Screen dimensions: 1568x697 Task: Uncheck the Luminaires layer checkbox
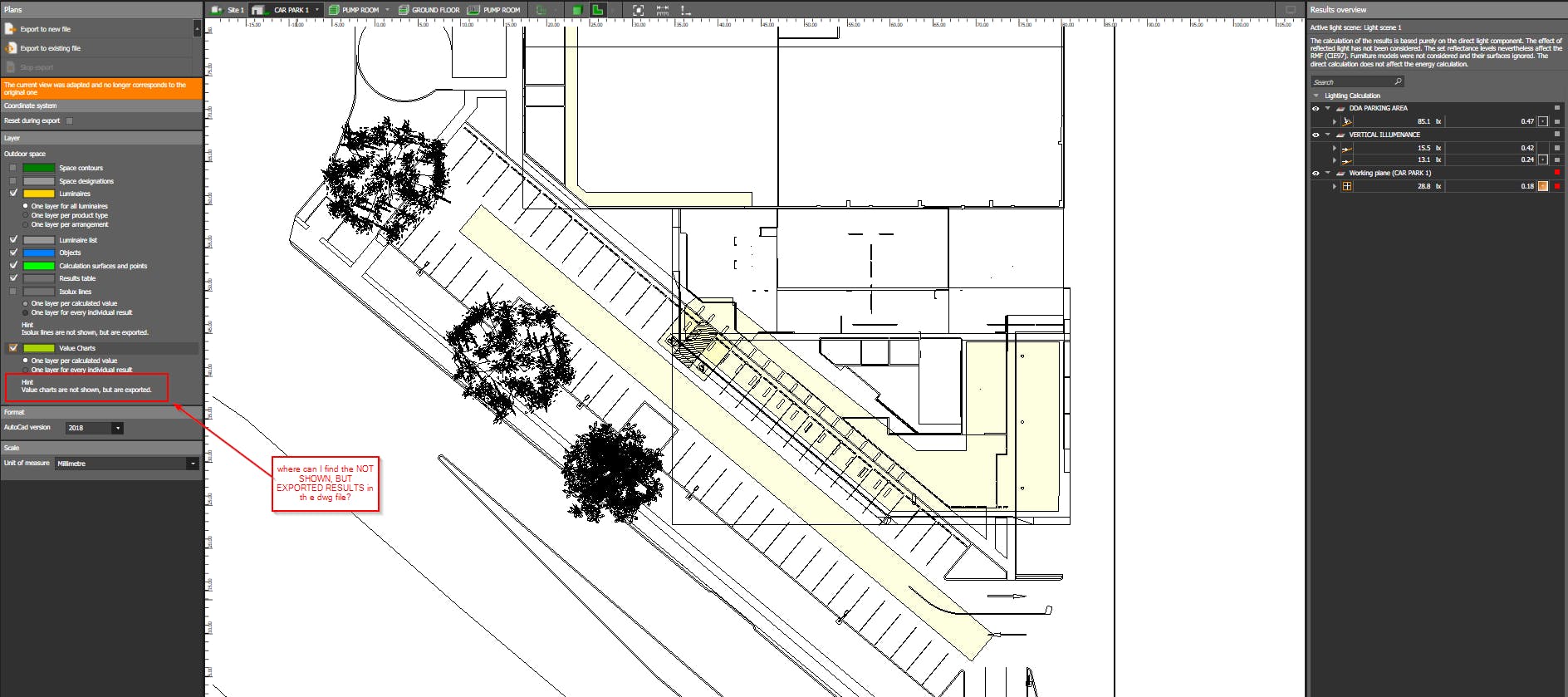pyautogui.click(x=13, y=194)
